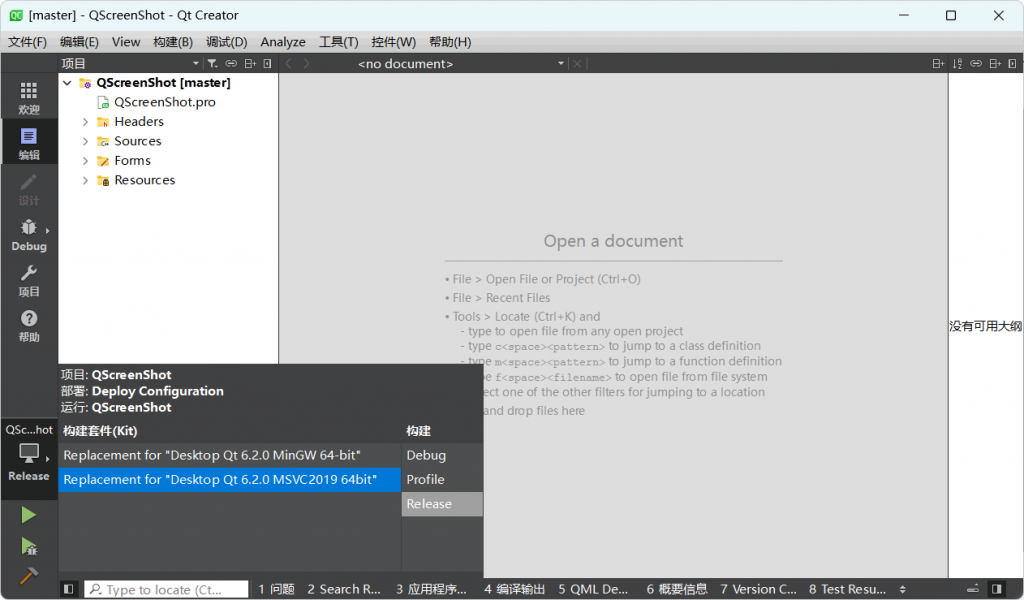Toggle the left sidebar visibility
Image resolution: width=1024 pixels, height=600 pixels.
tap(68, 589)
